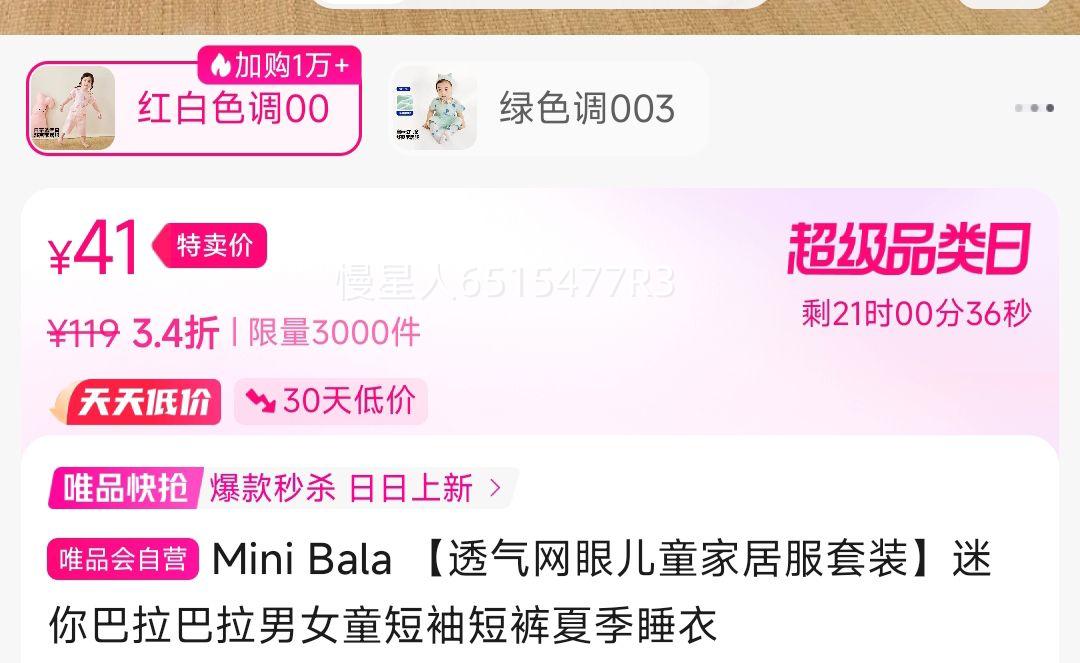Tap the 天天低价 red badge
The height and width of the screenshot is (663, 1080).
pos(136,401)
